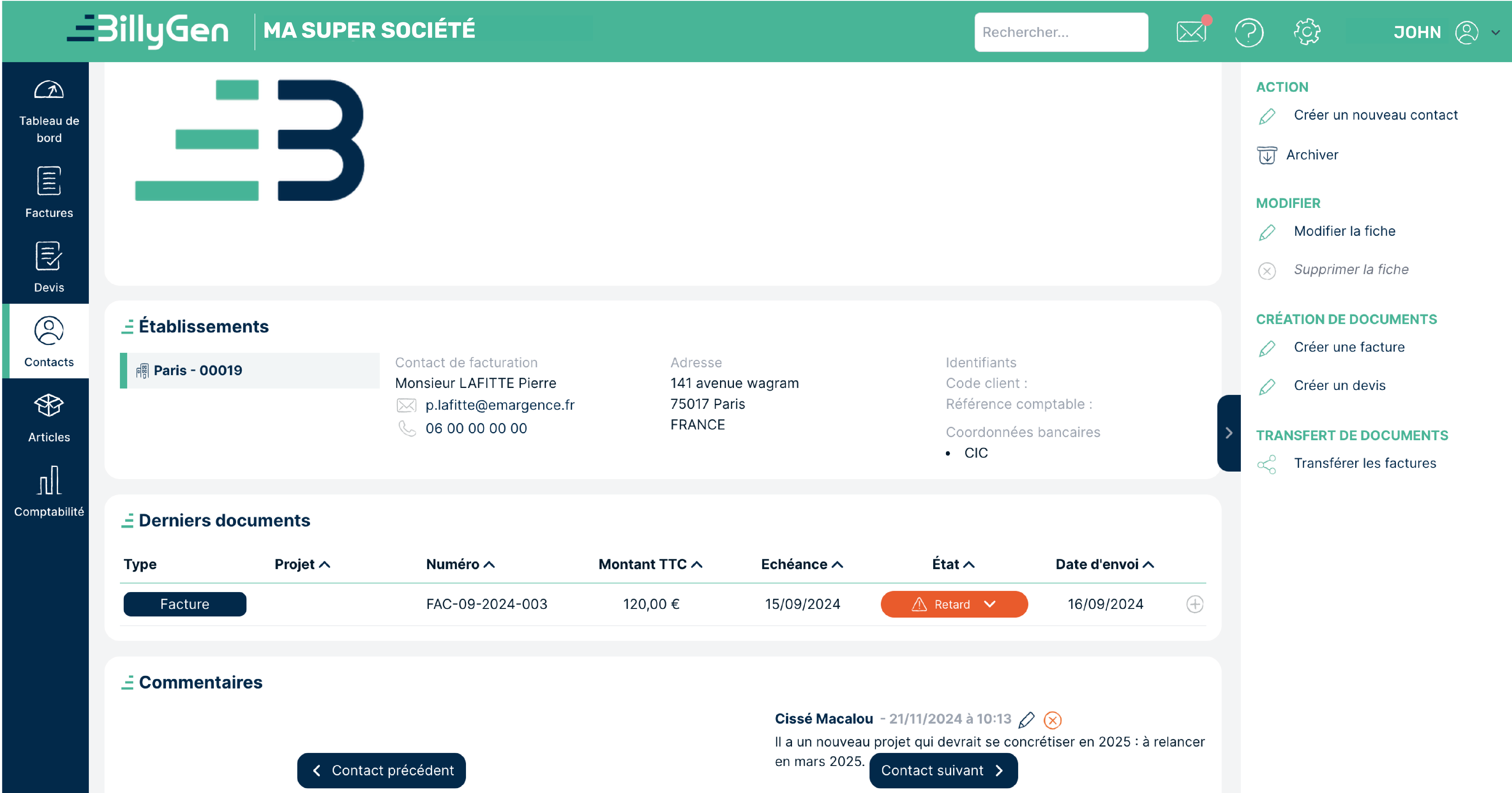
Task: Click the phone number 06 00 00 00 00
Action: coord(476,429)
